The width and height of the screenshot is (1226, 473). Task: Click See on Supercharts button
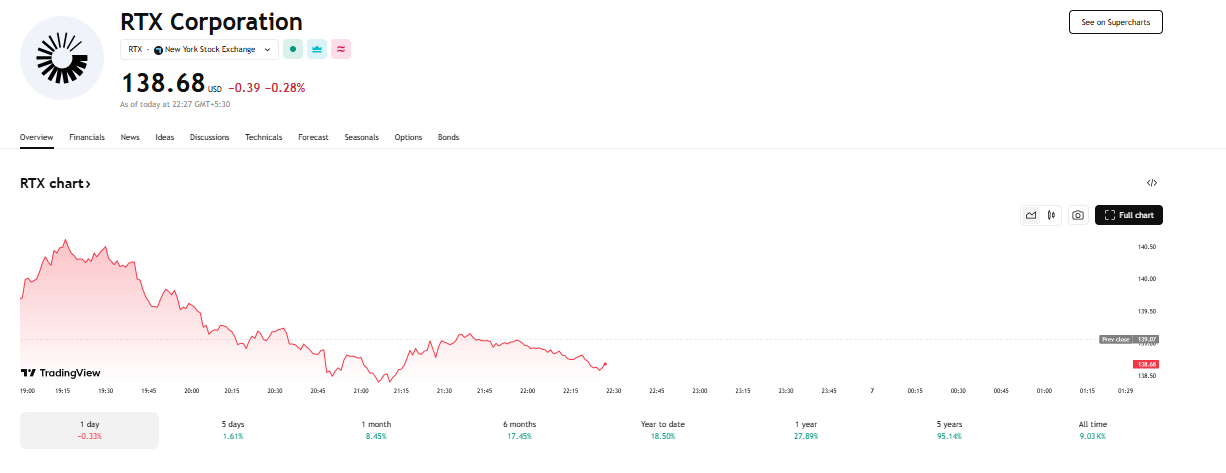click(1116, 22)
